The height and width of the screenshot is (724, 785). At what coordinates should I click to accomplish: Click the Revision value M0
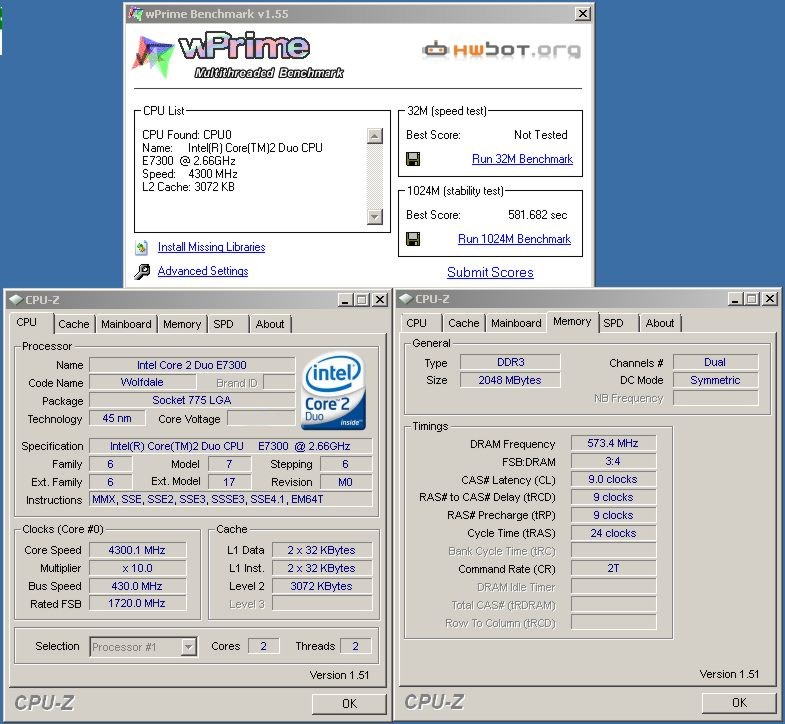345,482
